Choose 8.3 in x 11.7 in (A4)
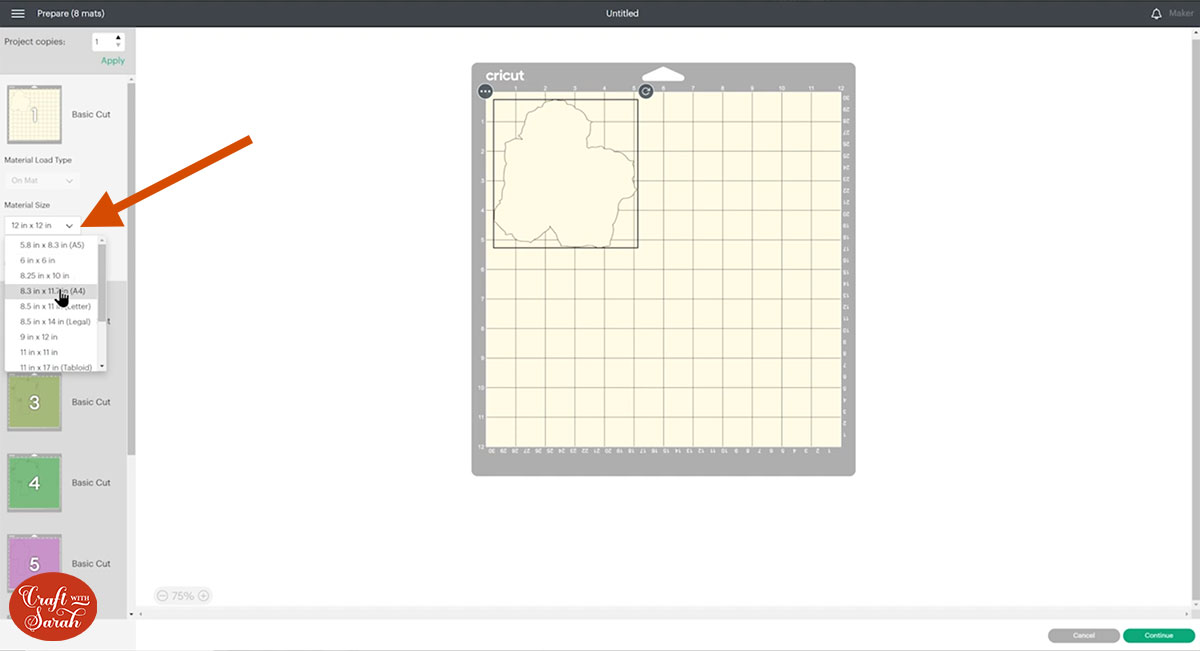 51,291
